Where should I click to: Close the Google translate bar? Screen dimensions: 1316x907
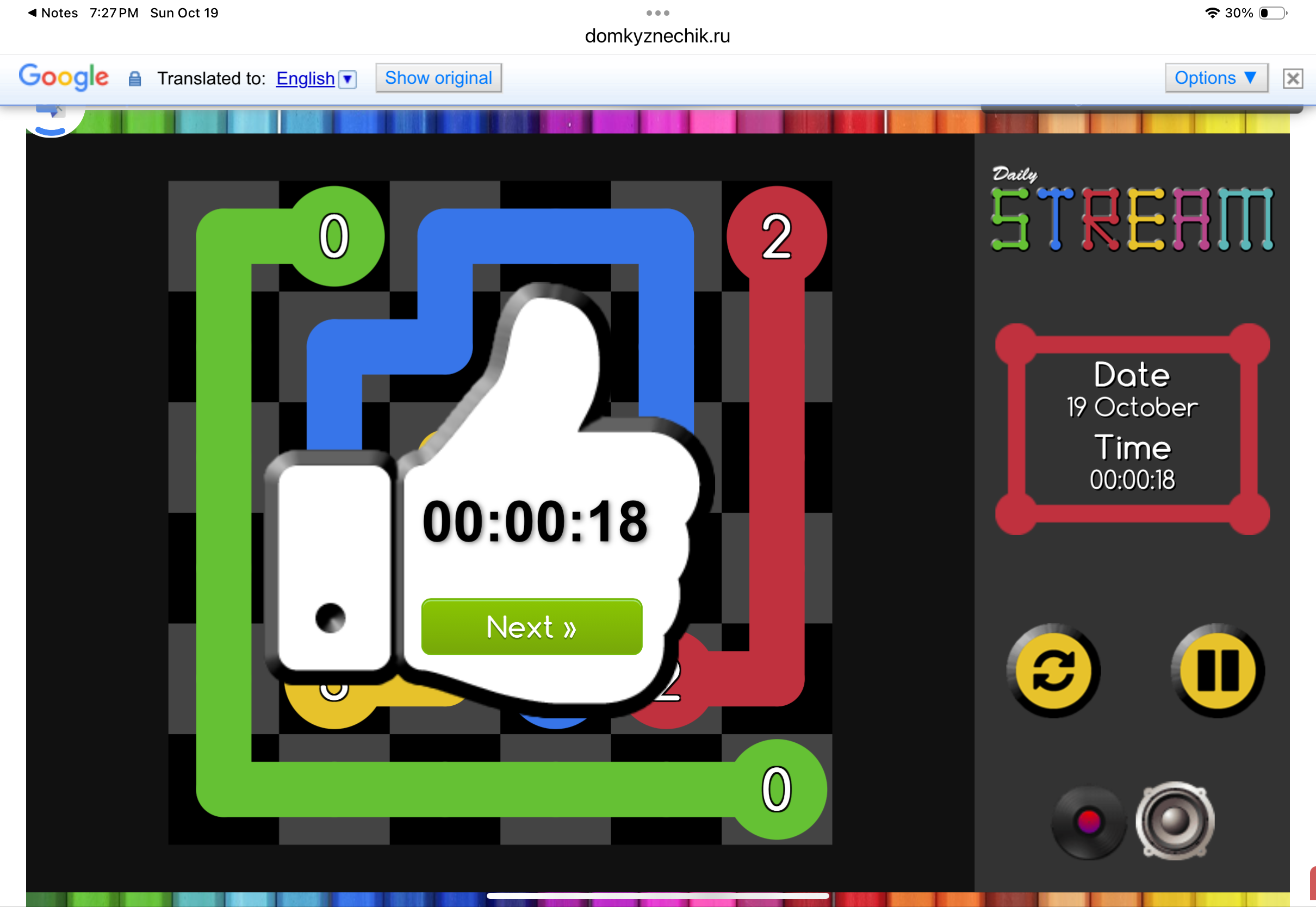pyautogui.click(x=1293, y=78)
